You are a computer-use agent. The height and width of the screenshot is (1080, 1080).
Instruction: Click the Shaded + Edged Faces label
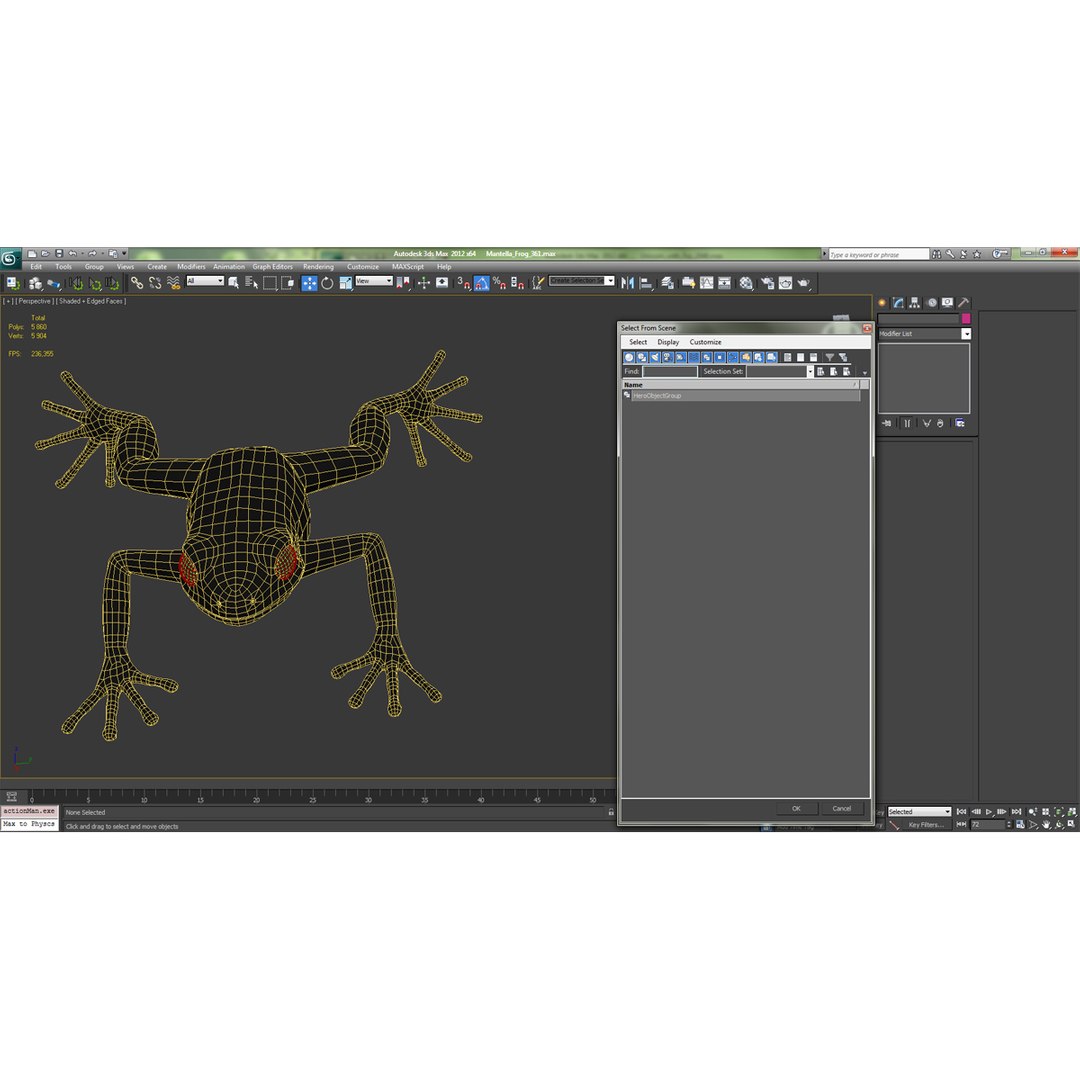pyautogui.click(x=91, y=301)
